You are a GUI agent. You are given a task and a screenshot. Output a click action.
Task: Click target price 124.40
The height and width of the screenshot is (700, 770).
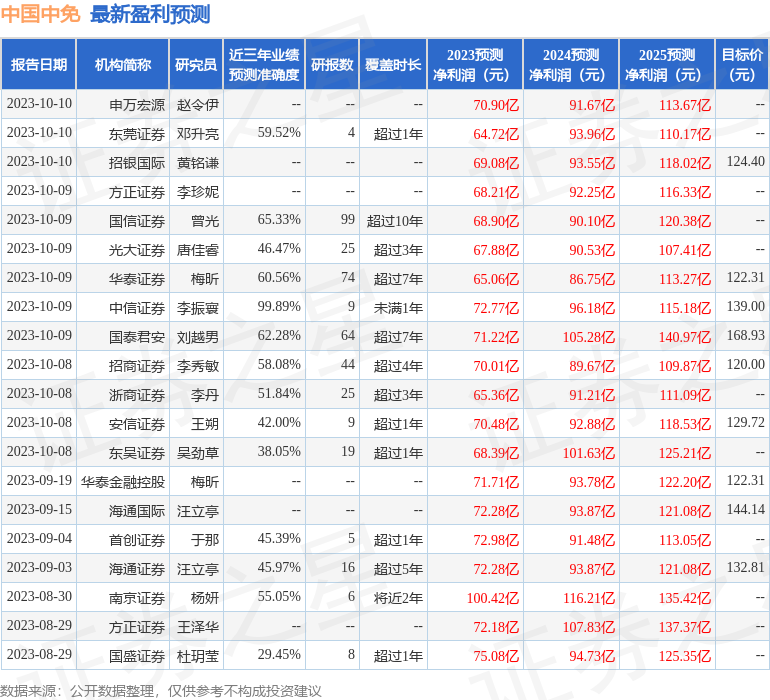[x=745, y=162]
